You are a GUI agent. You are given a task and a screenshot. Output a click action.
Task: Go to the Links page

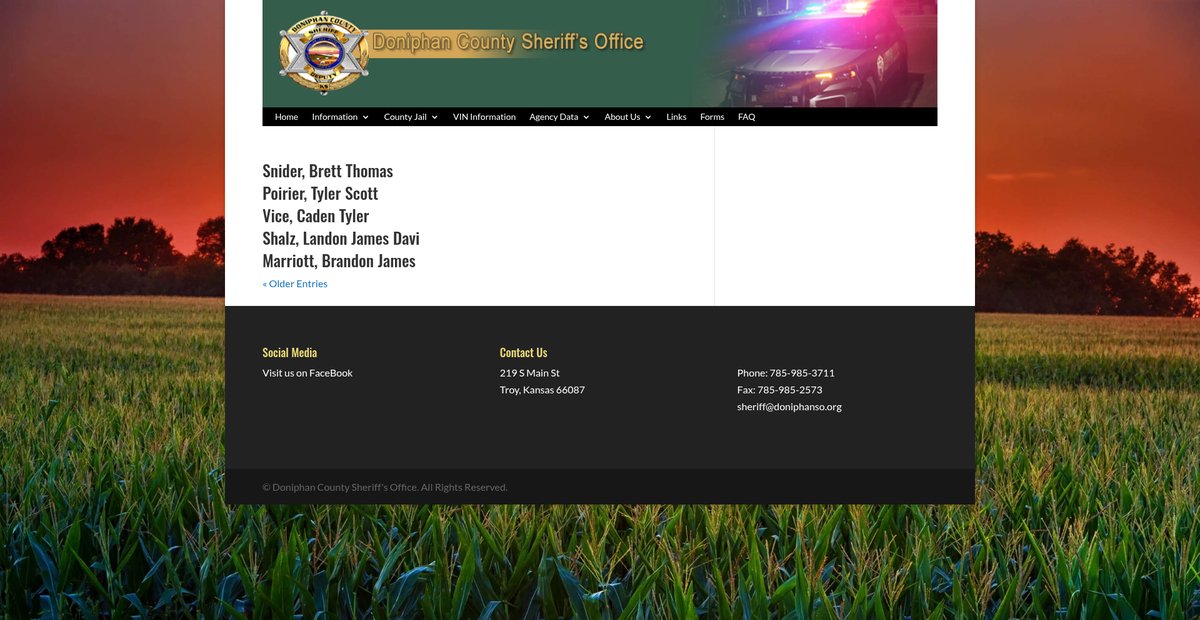pyautogui.click(x=676, y=117)
